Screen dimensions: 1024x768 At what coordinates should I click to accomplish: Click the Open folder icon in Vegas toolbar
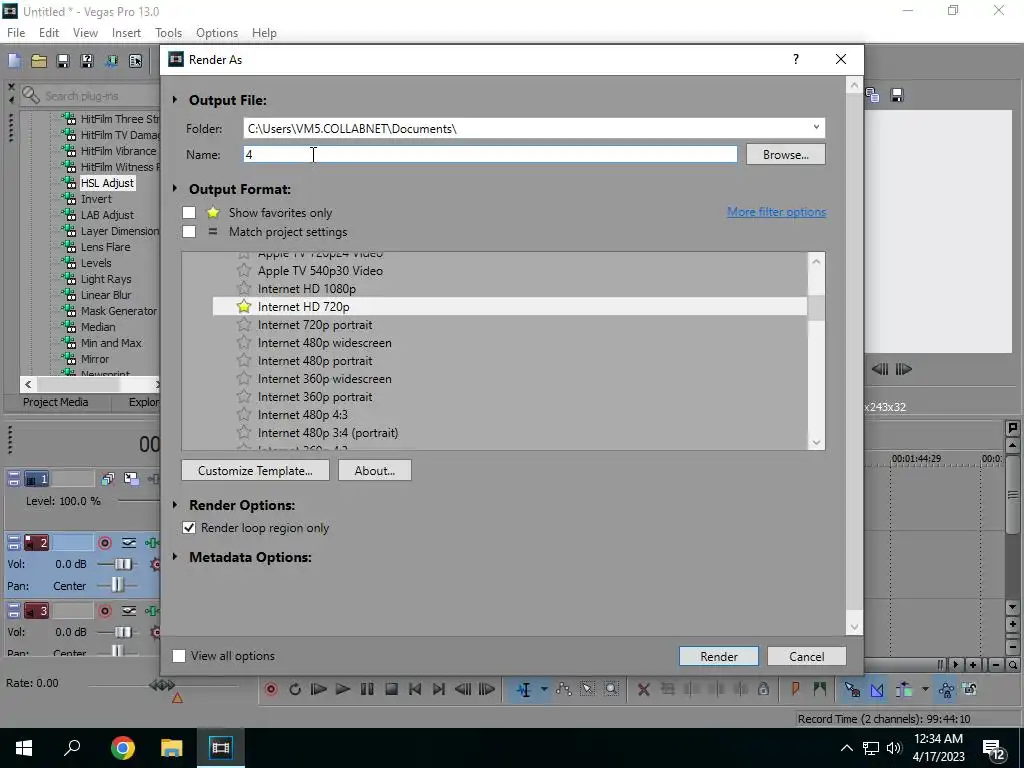(x=39, y=61)
